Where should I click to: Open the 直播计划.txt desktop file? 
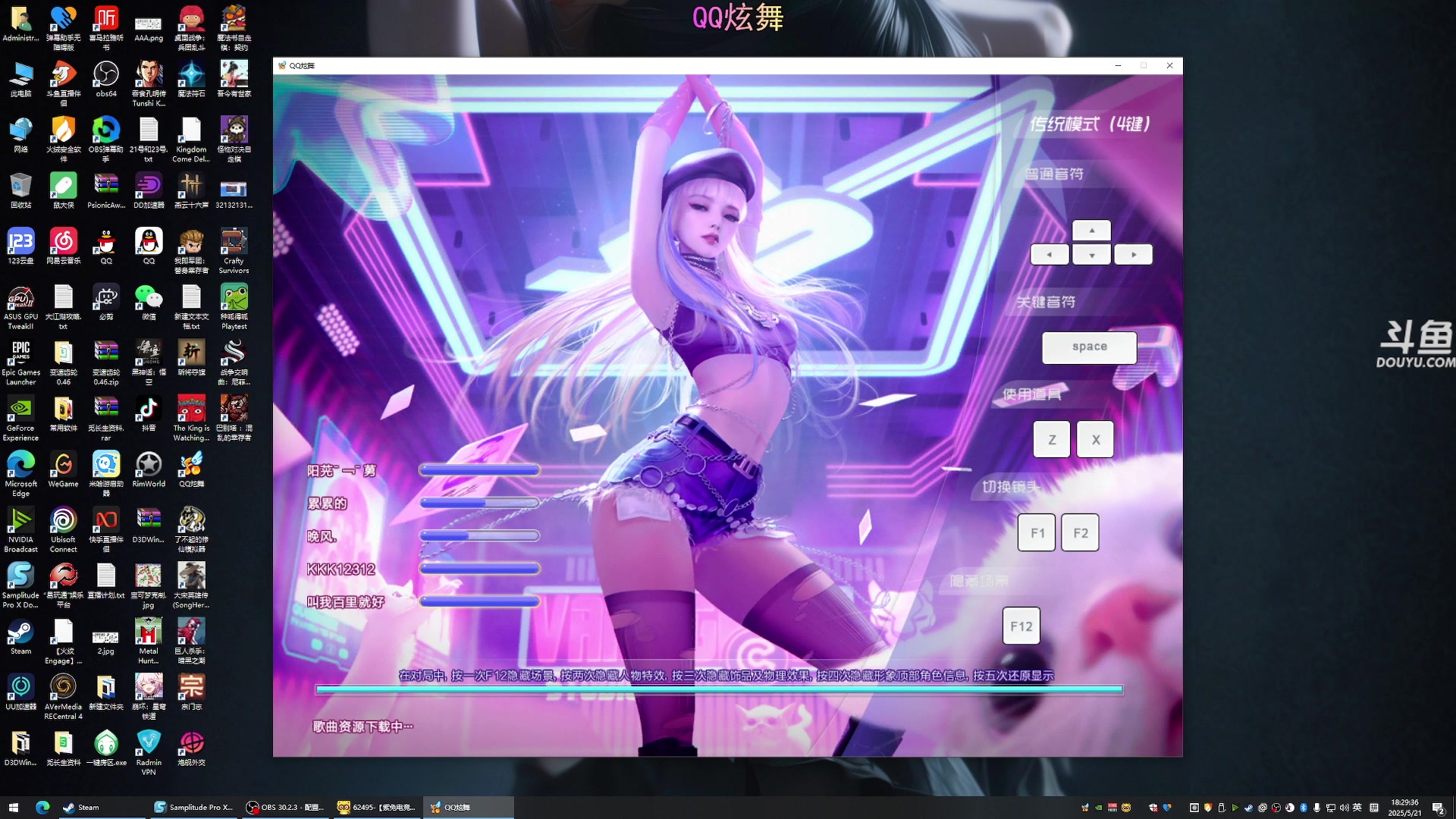tap(106, 580)
